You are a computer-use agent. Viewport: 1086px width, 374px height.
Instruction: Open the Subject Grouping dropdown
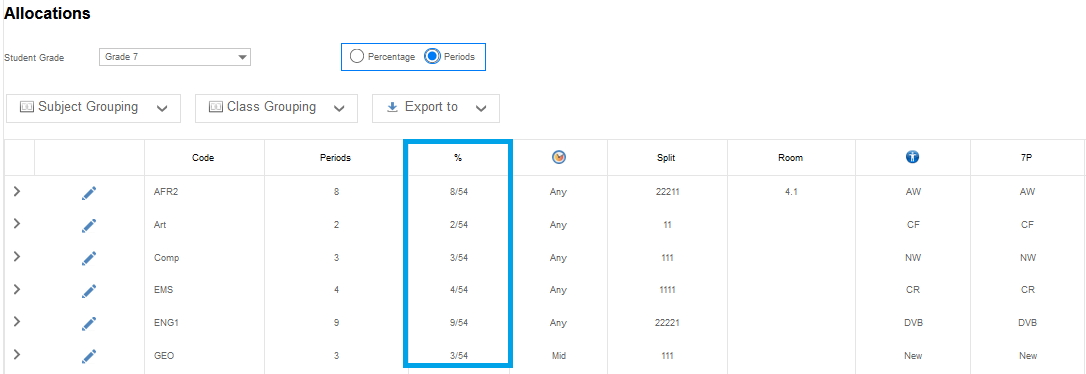[x=94, y=108]
